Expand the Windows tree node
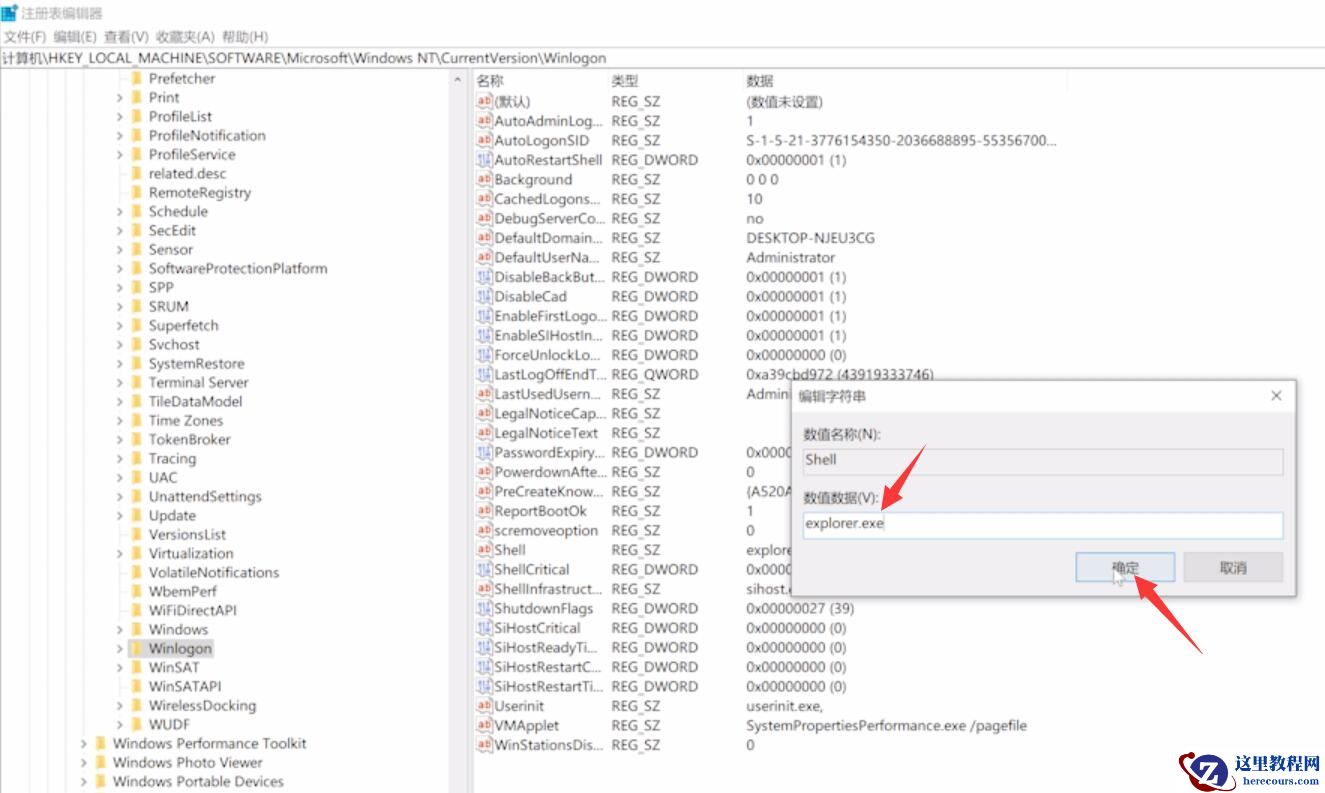Image resolution: width=1325 pixels, height=793 pixels. coord(122,629)
